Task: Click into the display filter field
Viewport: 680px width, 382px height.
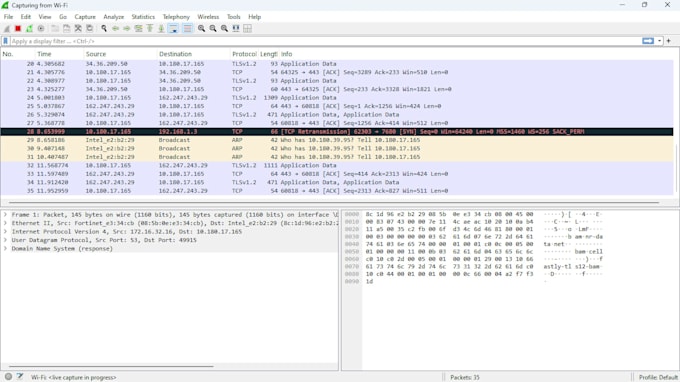Action: point(325,41)
